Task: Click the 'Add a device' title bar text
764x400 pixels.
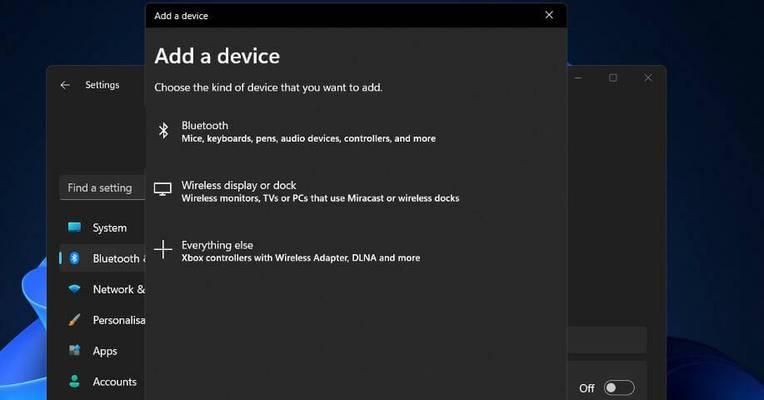Action: click(x=181, y=16)
